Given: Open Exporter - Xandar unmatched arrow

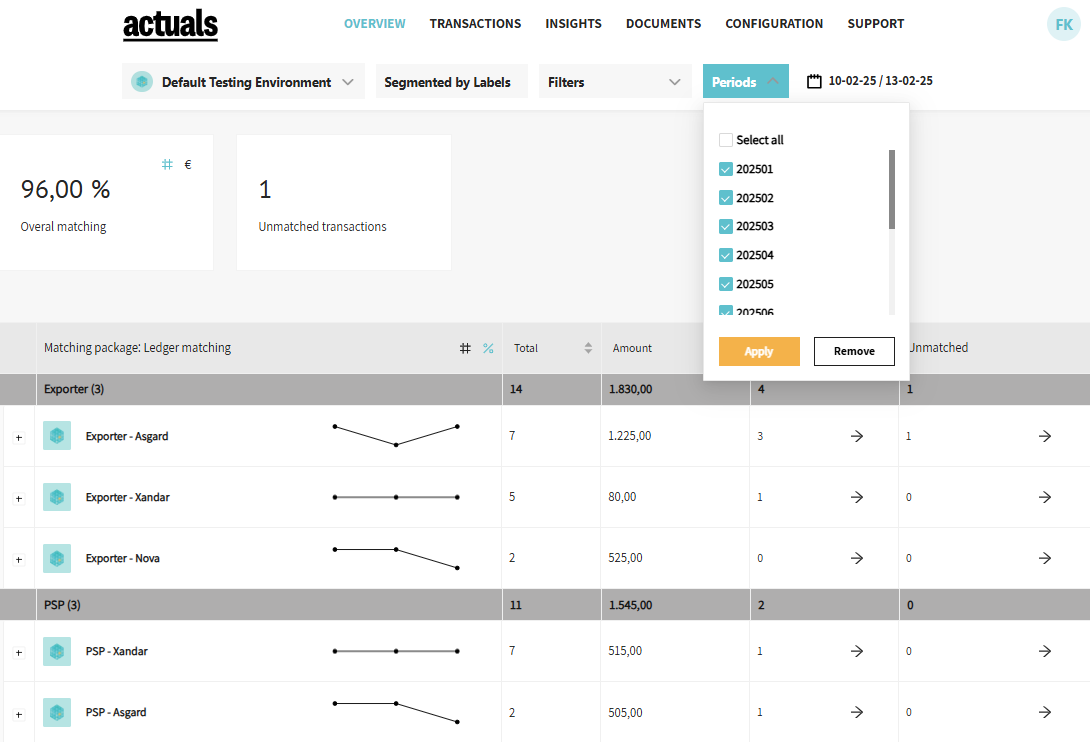Looking at the screenshot, I should [x=1045, y=497].
